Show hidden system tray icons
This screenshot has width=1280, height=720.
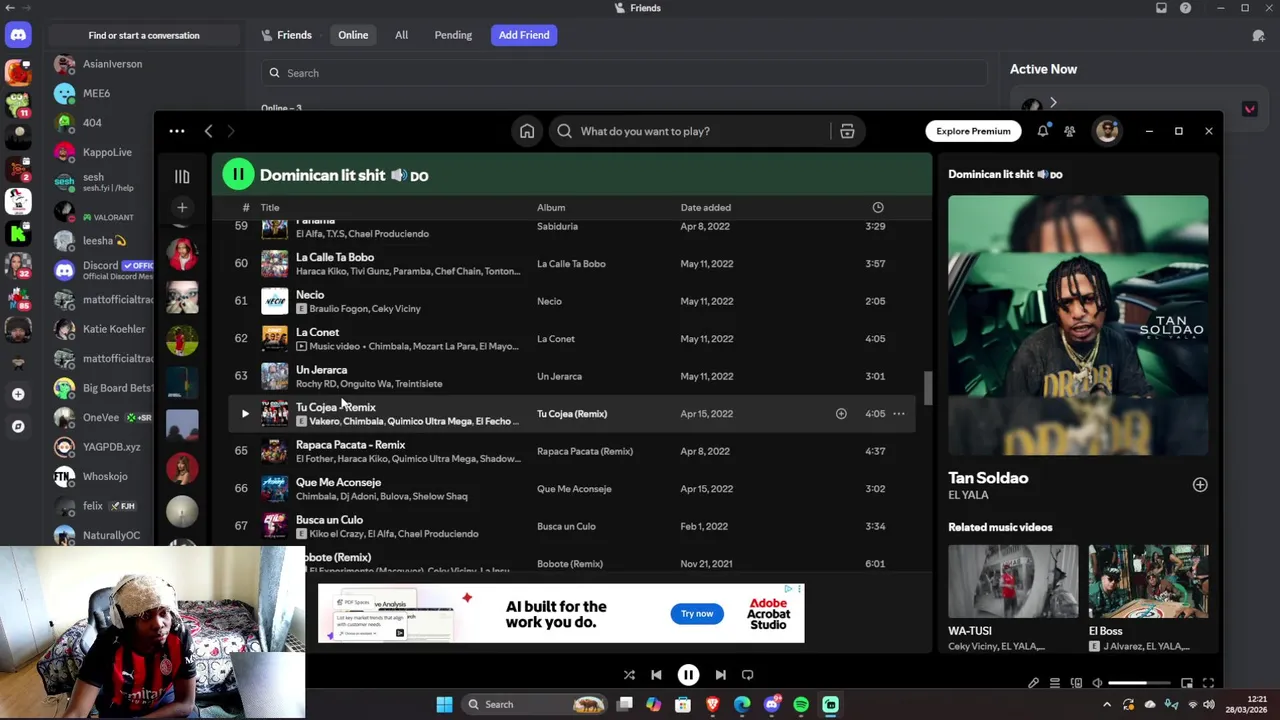tap(1107, 705)
